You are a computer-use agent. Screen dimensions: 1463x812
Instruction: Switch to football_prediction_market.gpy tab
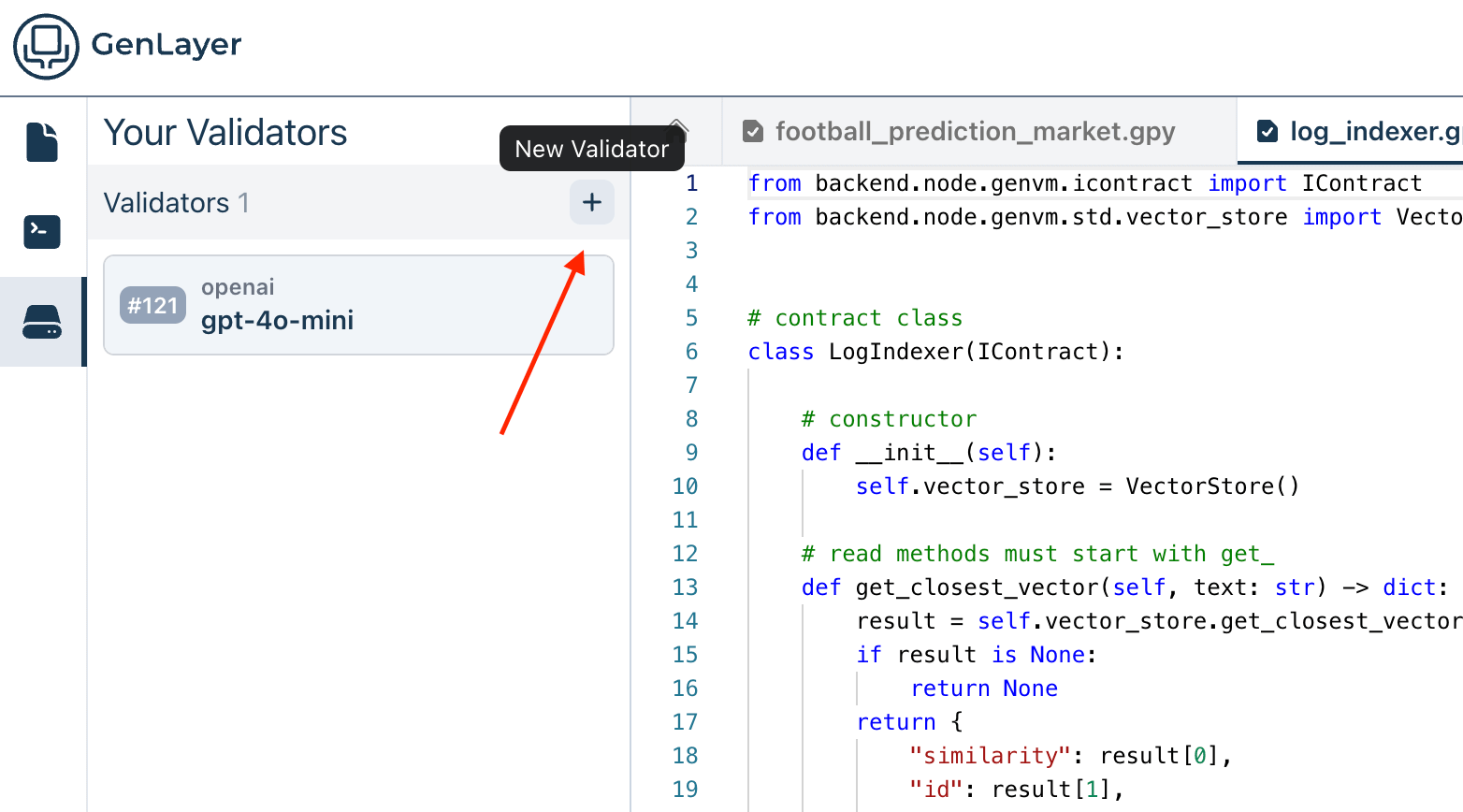975,132
